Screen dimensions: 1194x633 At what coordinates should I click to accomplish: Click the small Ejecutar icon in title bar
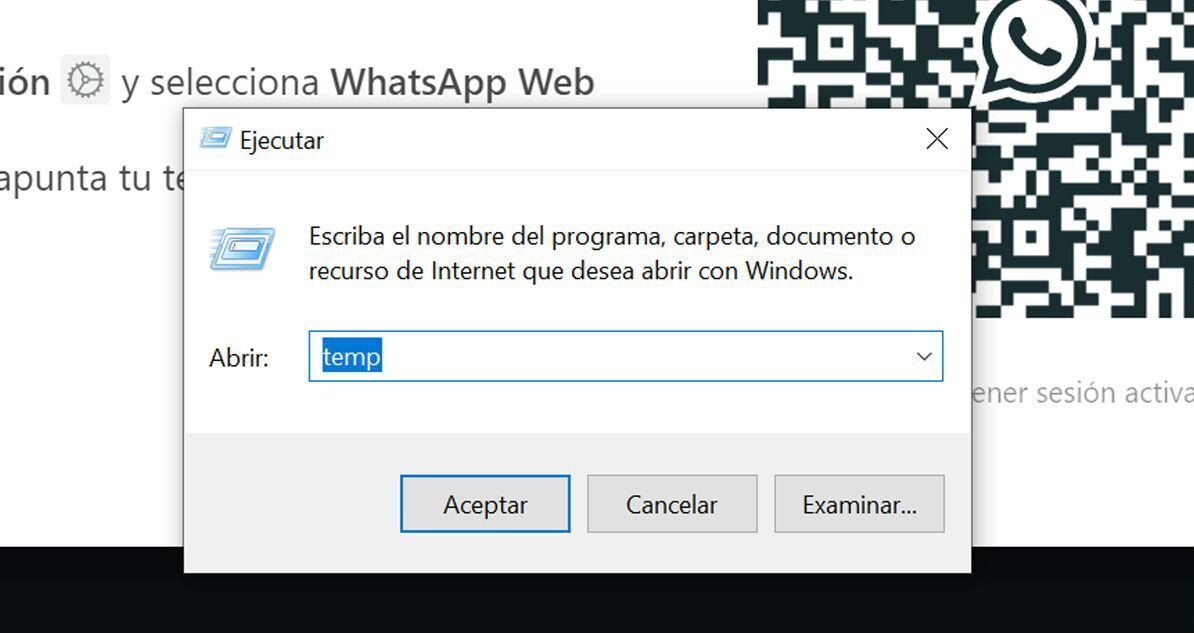(215, 139)
